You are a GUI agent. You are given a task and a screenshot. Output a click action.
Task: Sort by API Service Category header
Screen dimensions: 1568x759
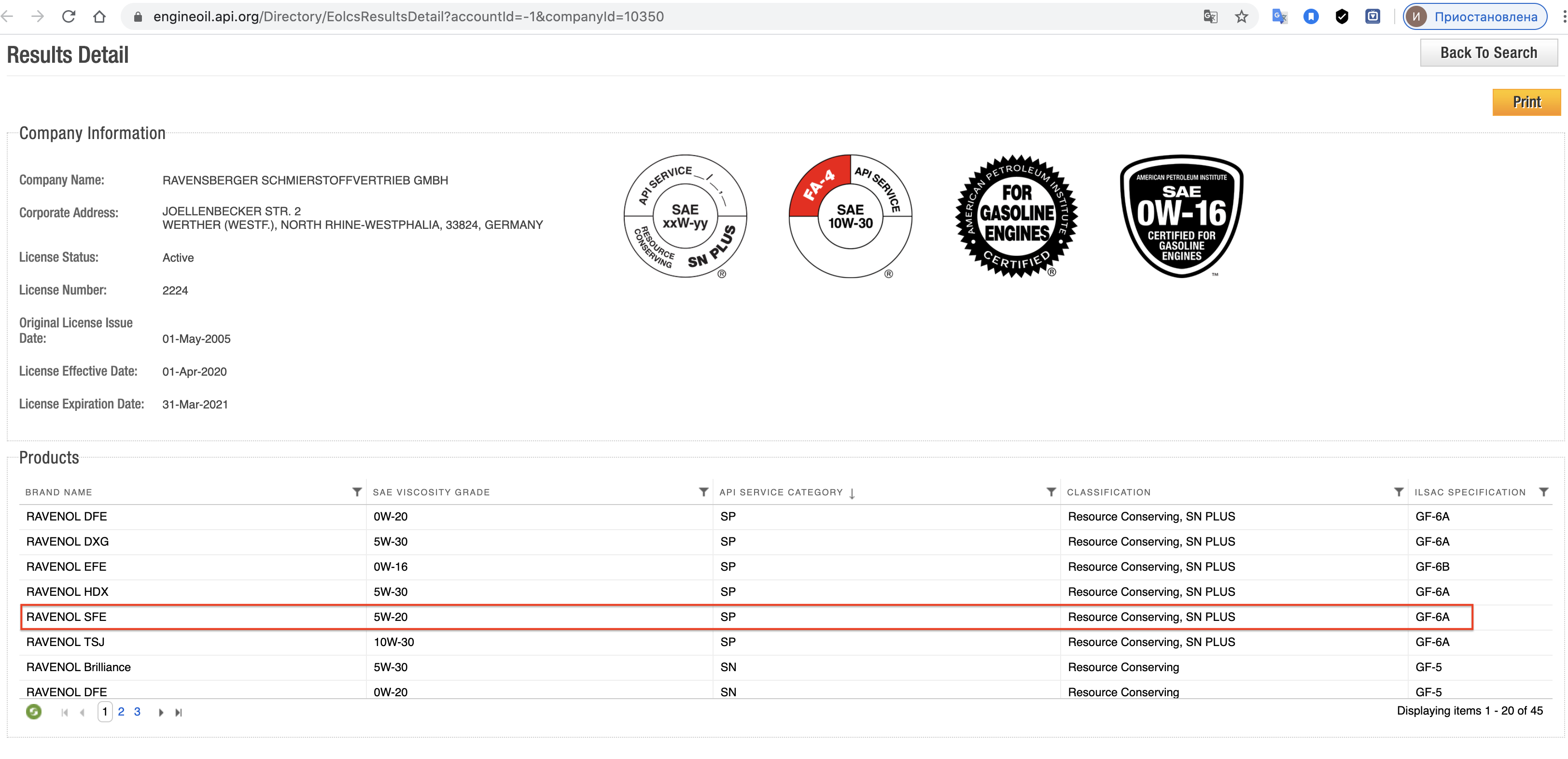click(781, 492)
